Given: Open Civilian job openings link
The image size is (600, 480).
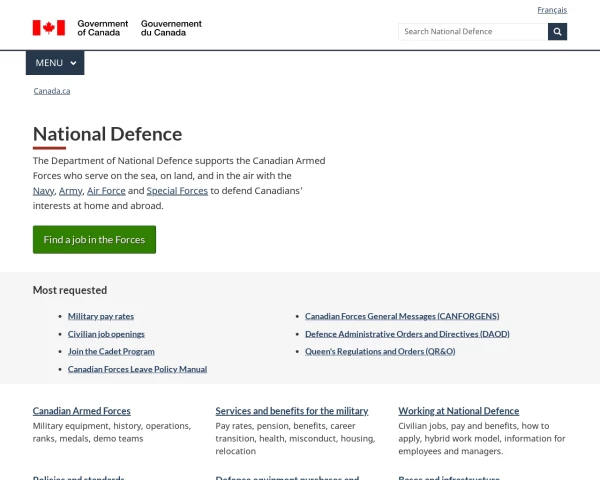Looking at the screenshot, I should (106, 334).
